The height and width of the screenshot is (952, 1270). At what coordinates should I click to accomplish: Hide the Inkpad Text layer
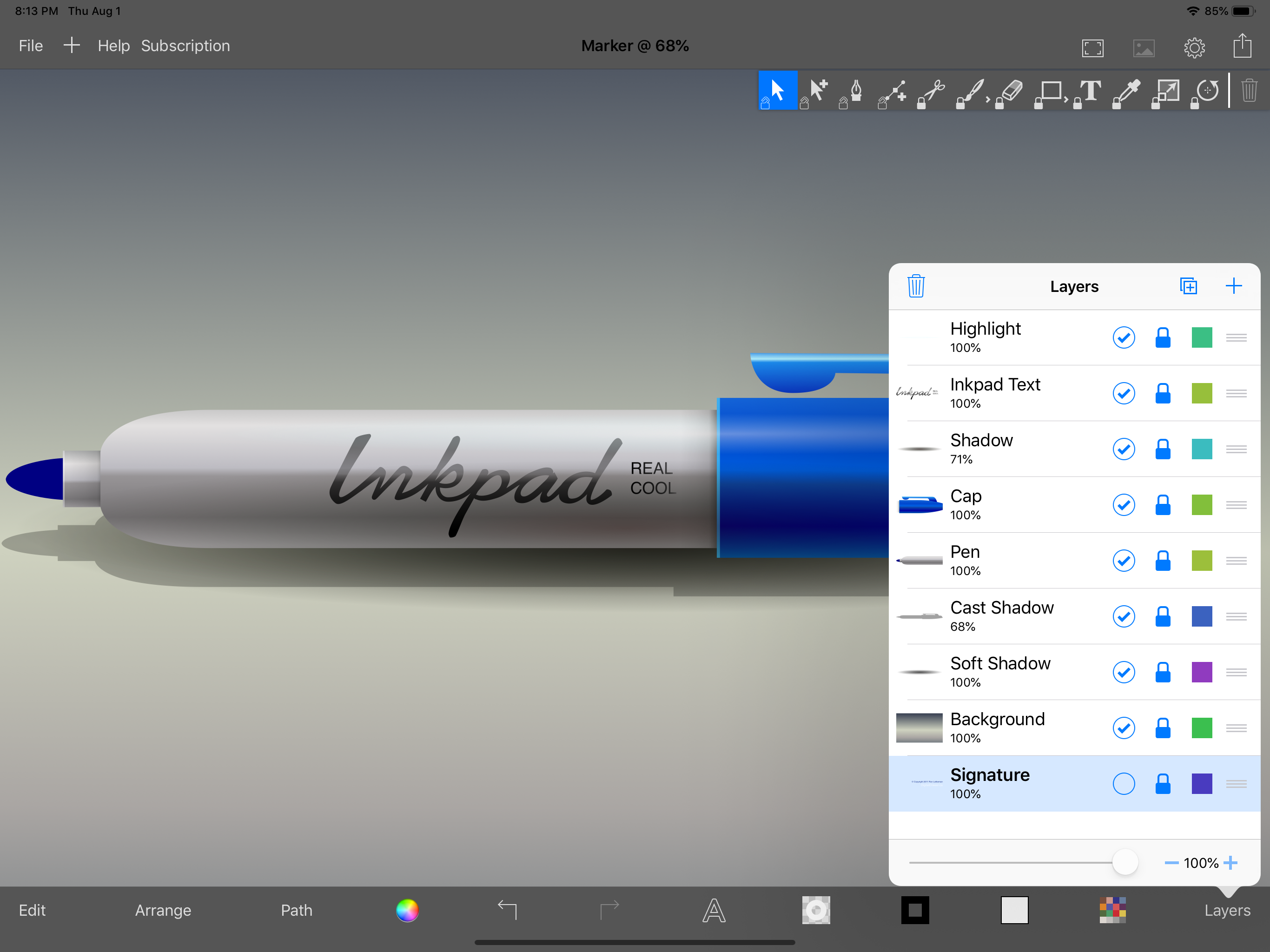(1124, 393)
